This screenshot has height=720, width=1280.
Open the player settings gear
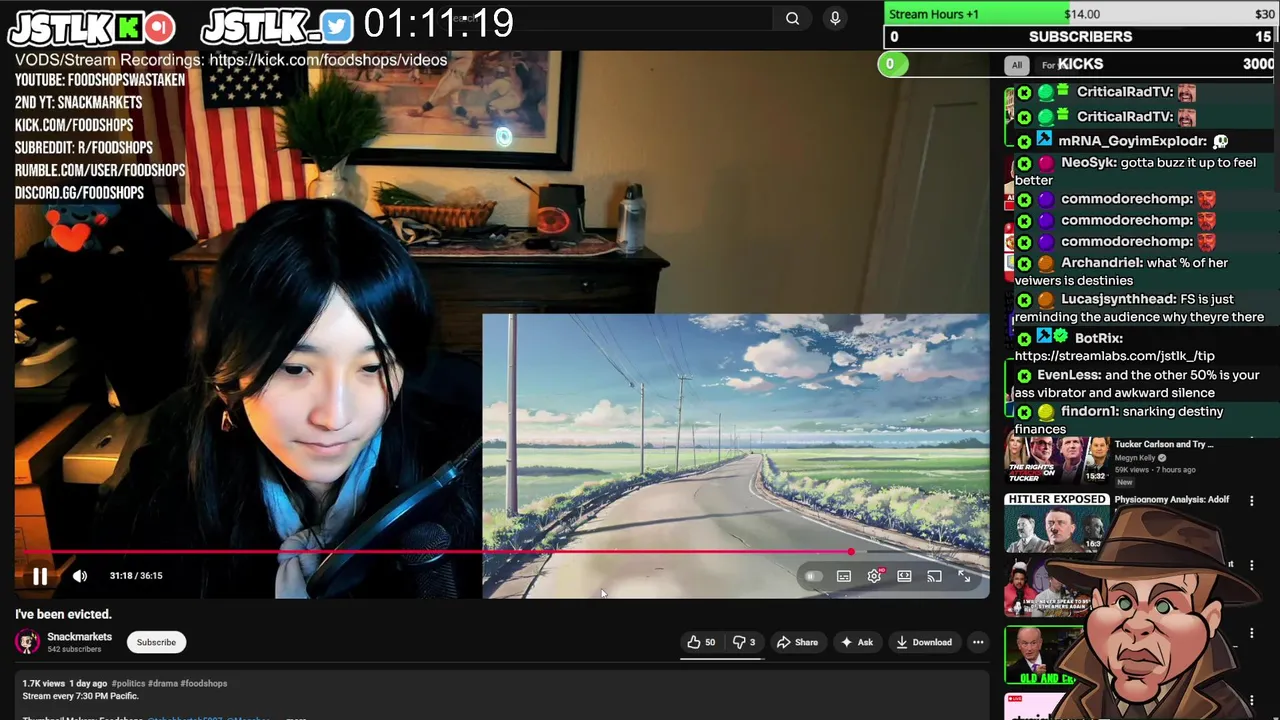[875, 576]
